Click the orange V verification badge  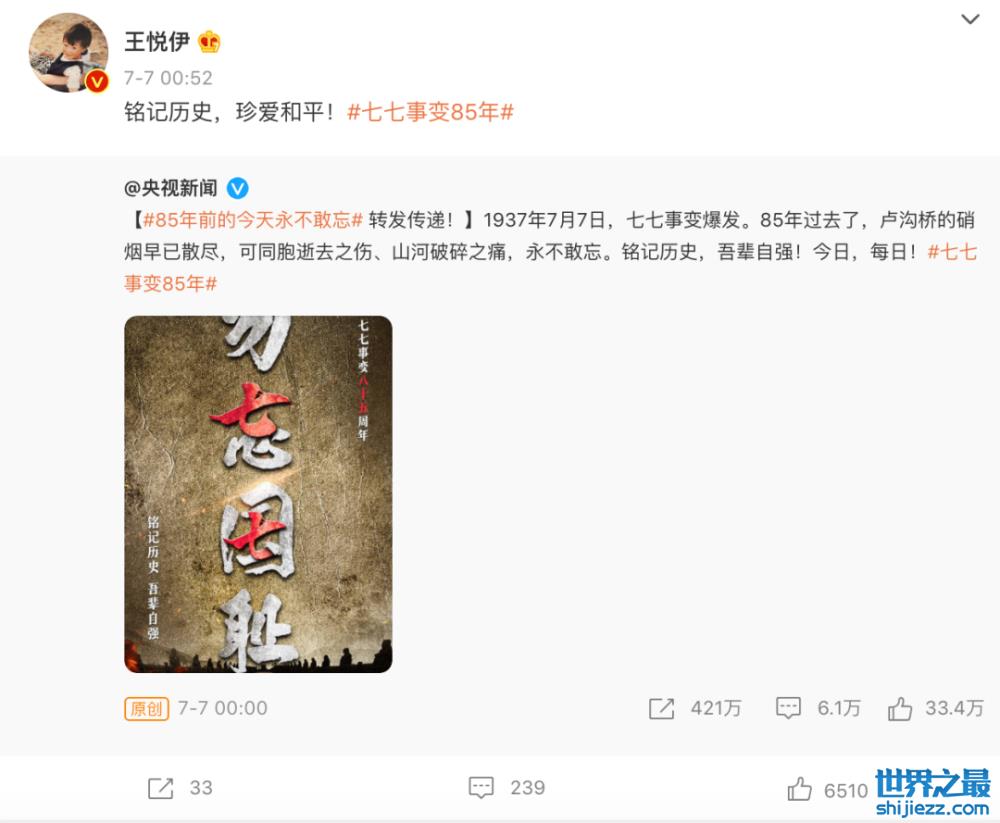97,81
